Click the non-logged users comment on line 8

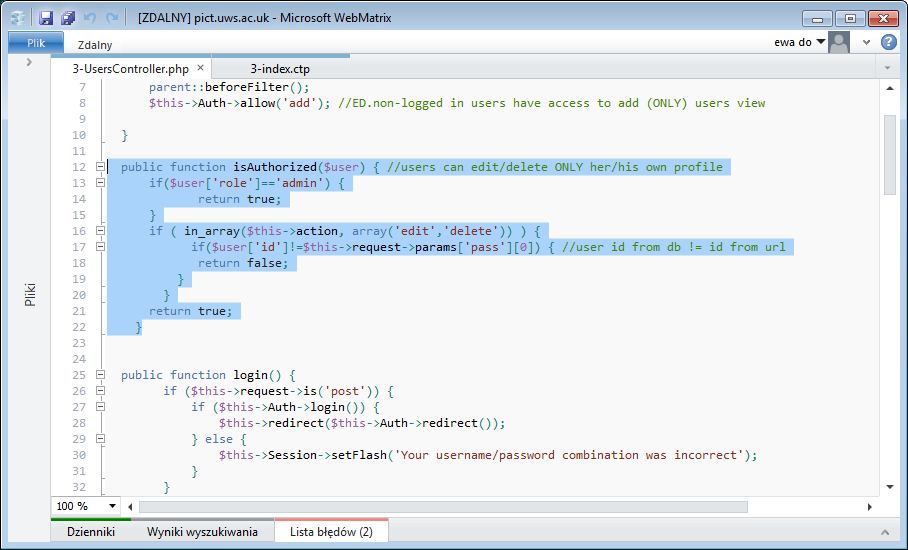pyautogui.click(x=552, y=103)
